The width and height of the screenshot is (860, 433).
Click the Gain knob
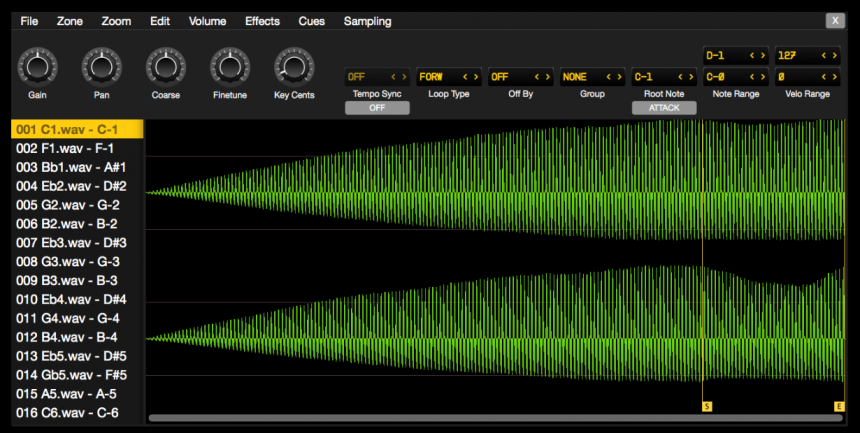(36, 67)
